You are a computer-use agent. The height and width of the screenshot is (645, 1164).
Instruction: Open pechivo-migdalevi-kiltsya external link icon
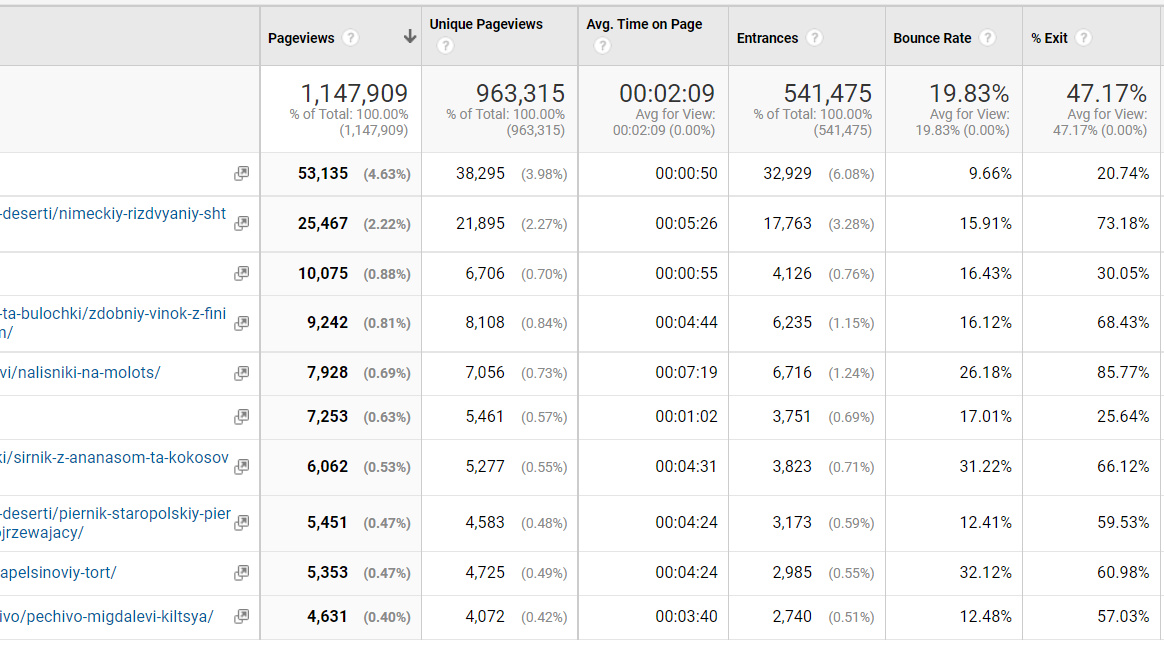(241, 617)
